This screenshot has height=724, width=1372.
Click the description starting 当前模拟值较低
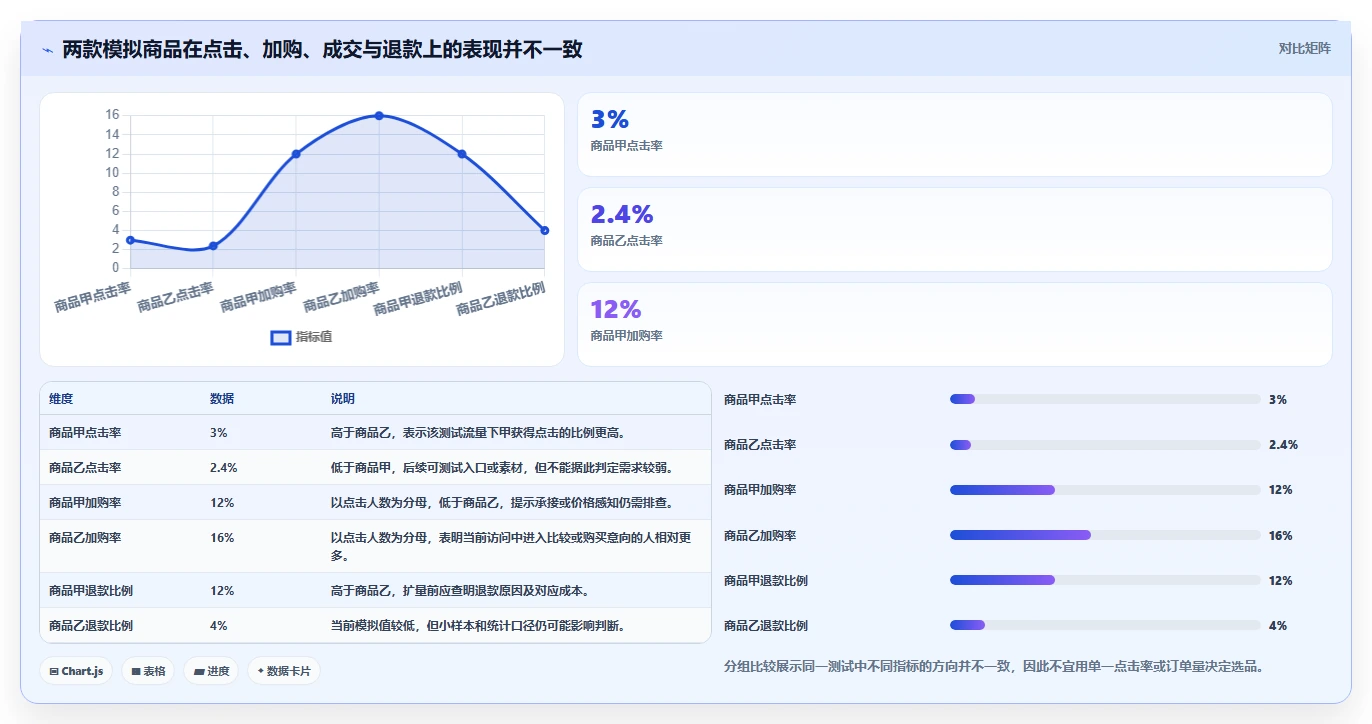point(479,626)
